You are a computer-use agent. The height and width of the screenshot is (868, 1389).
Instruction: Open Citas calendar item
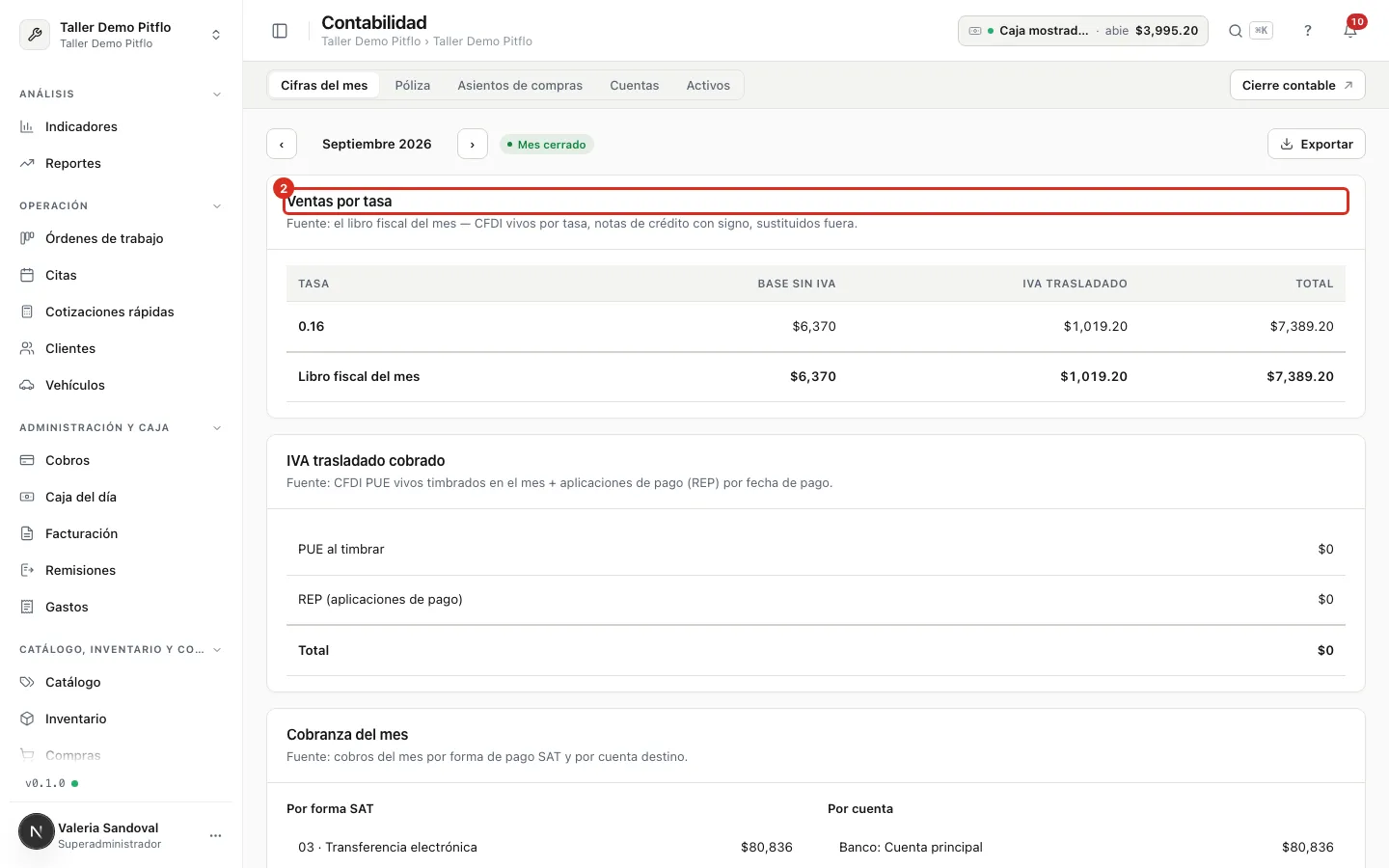pos(121,275)
